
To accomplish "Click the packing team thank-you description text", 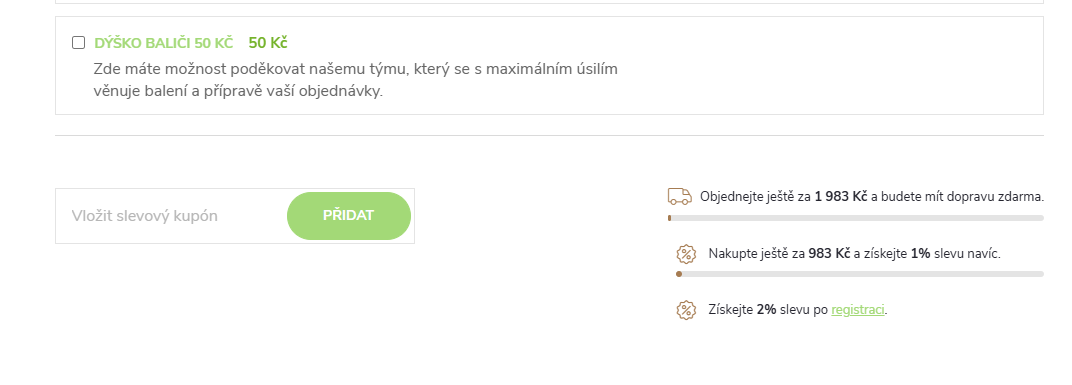I will click(x=356, y=80).
